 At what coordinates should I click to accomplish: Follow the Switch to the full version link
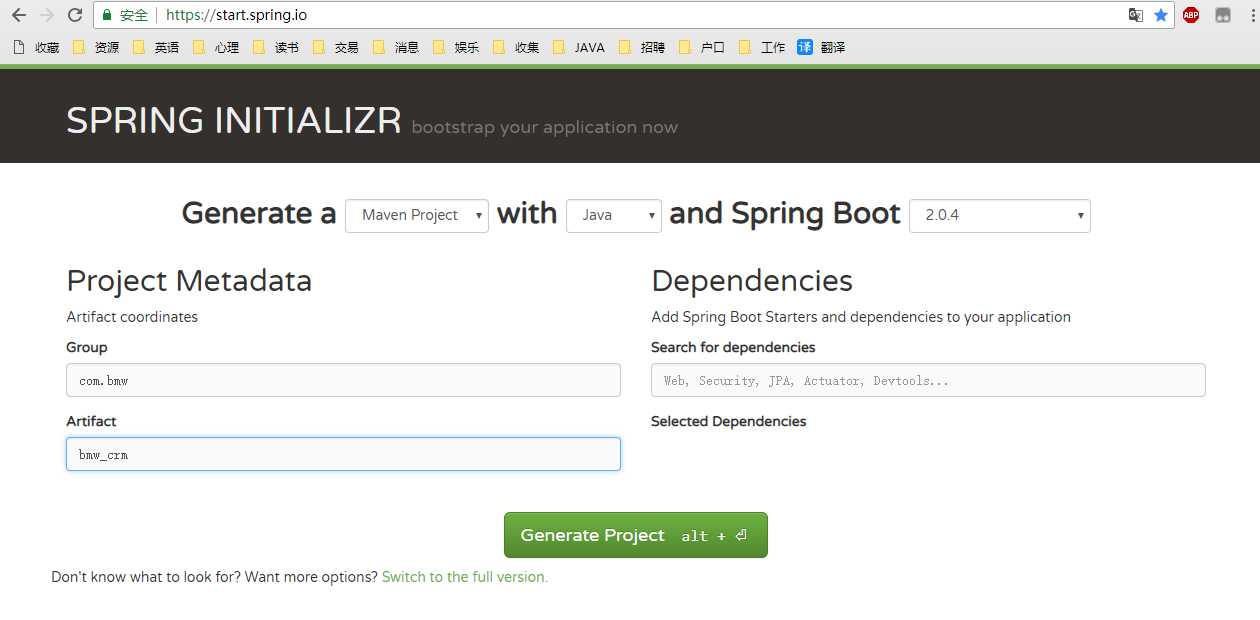465,577
